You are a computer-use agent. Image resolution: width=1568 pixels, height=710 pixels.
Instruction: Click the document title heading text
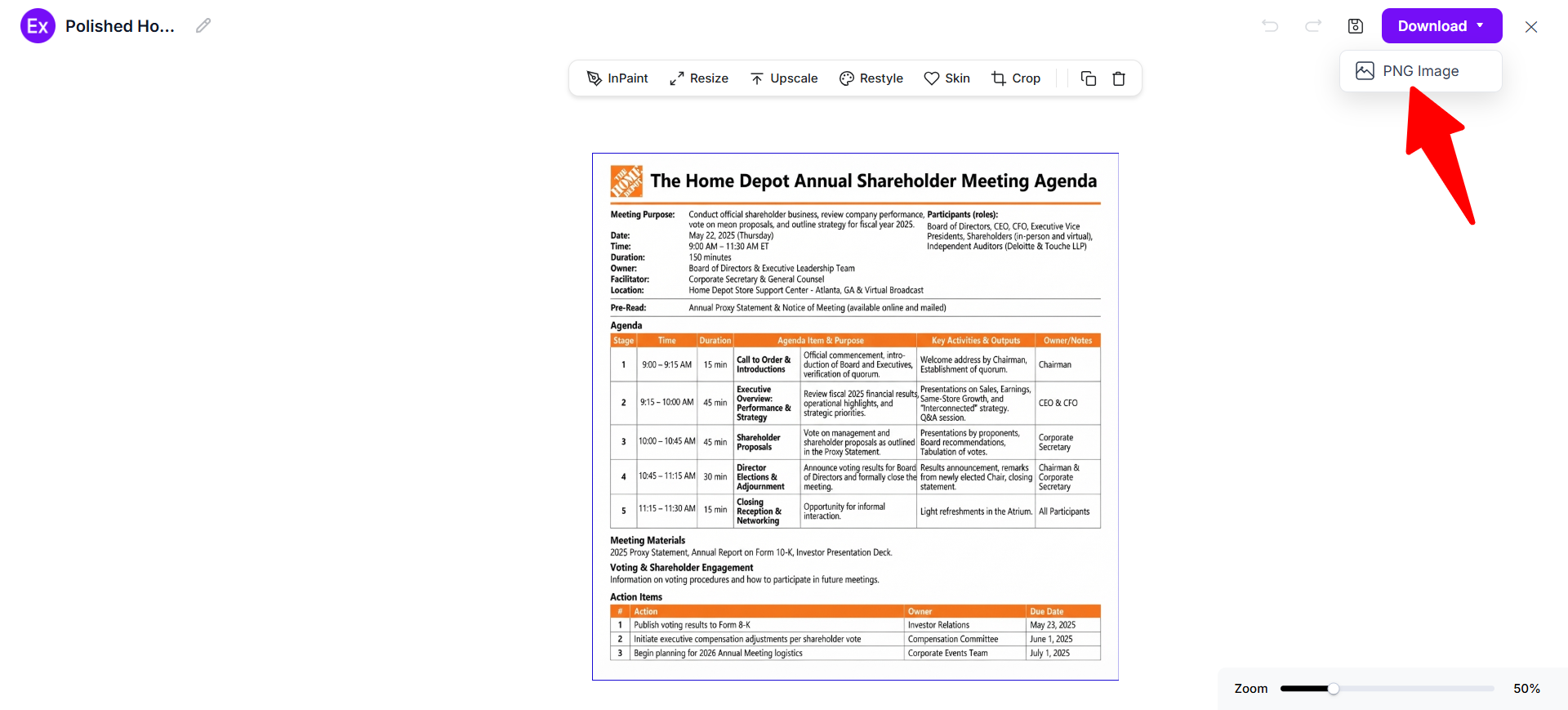(x=873, y=181)
